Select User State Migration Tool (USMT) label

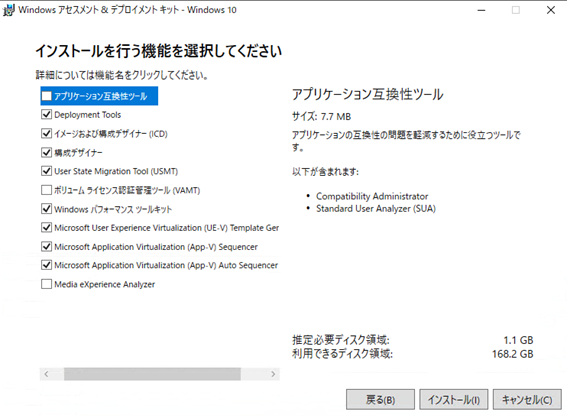pos(116,171)
